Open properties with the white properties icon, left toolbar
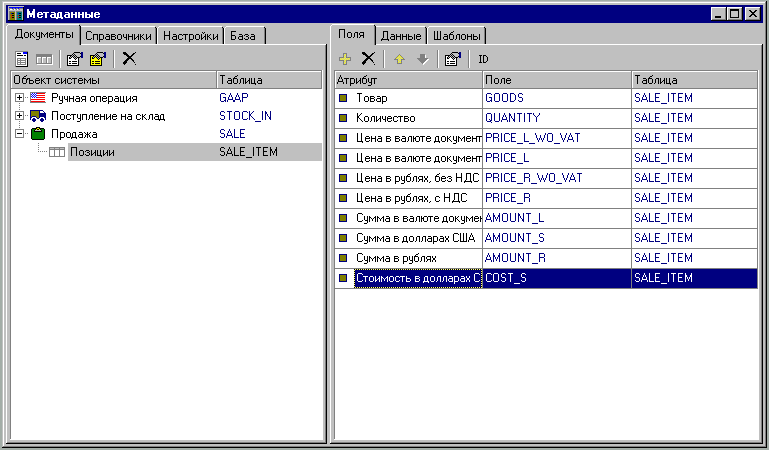This screenshot has height=450, width=769. 75,59
